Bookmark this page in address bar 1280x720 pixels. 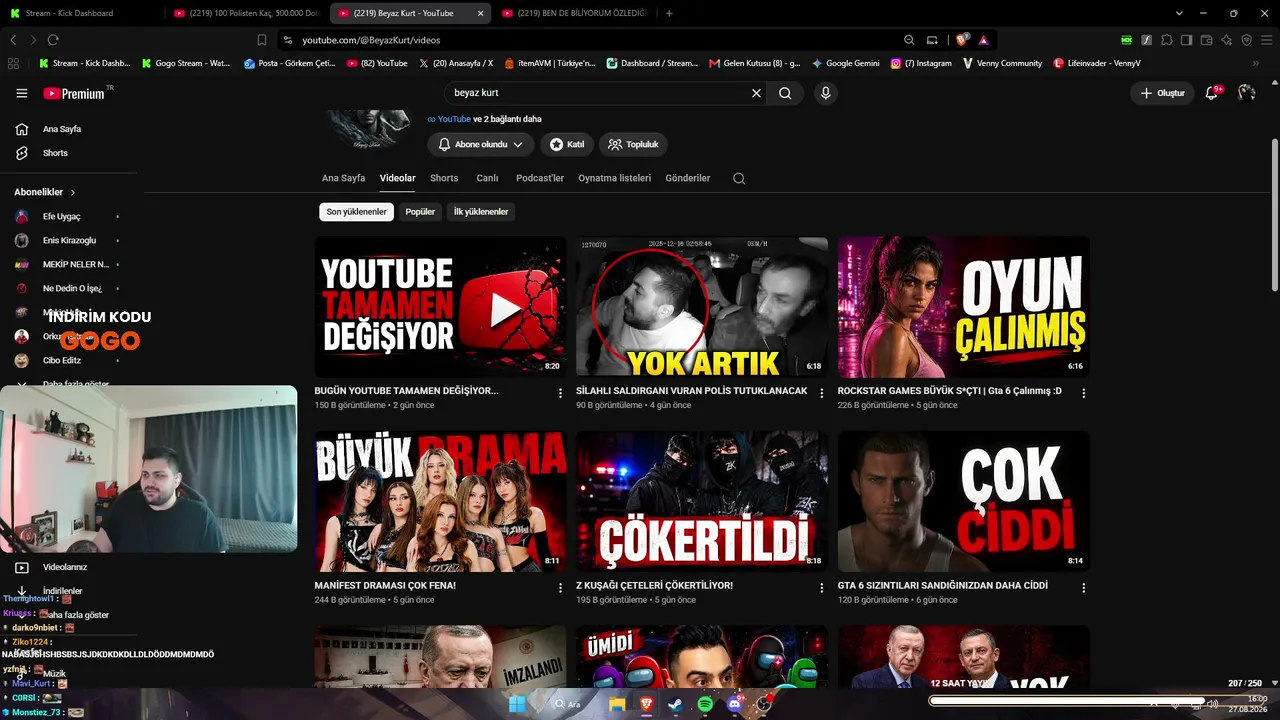tap(262, 40)
